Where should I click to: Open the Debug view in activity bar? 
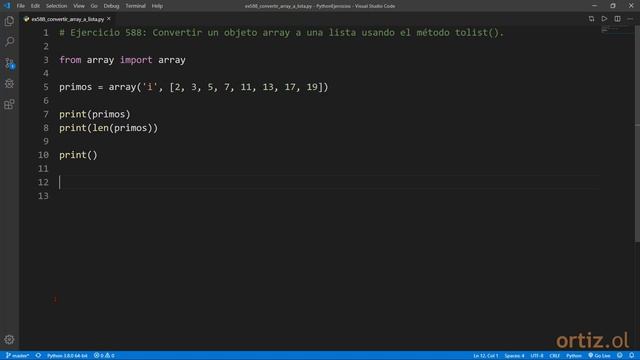[9, 84]
